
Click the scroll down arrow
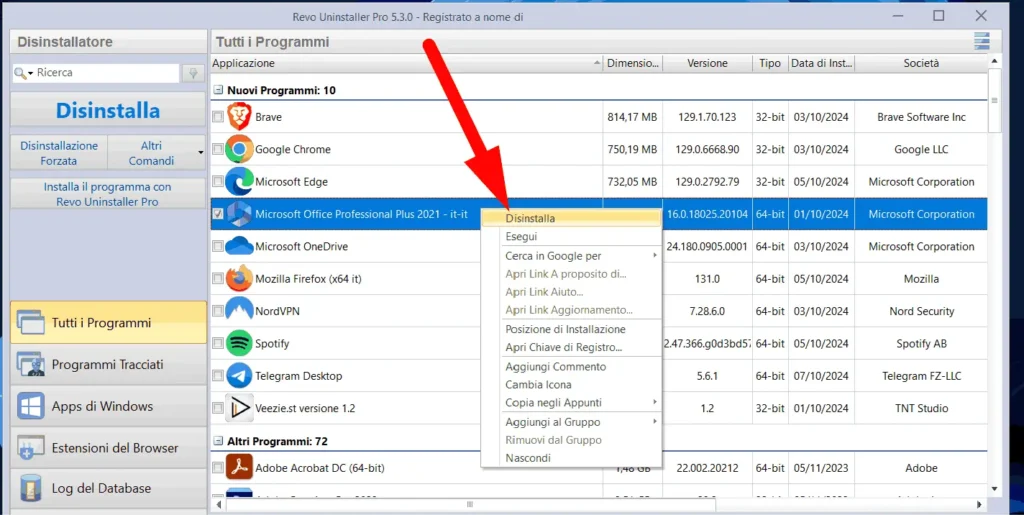pos(995,488)
